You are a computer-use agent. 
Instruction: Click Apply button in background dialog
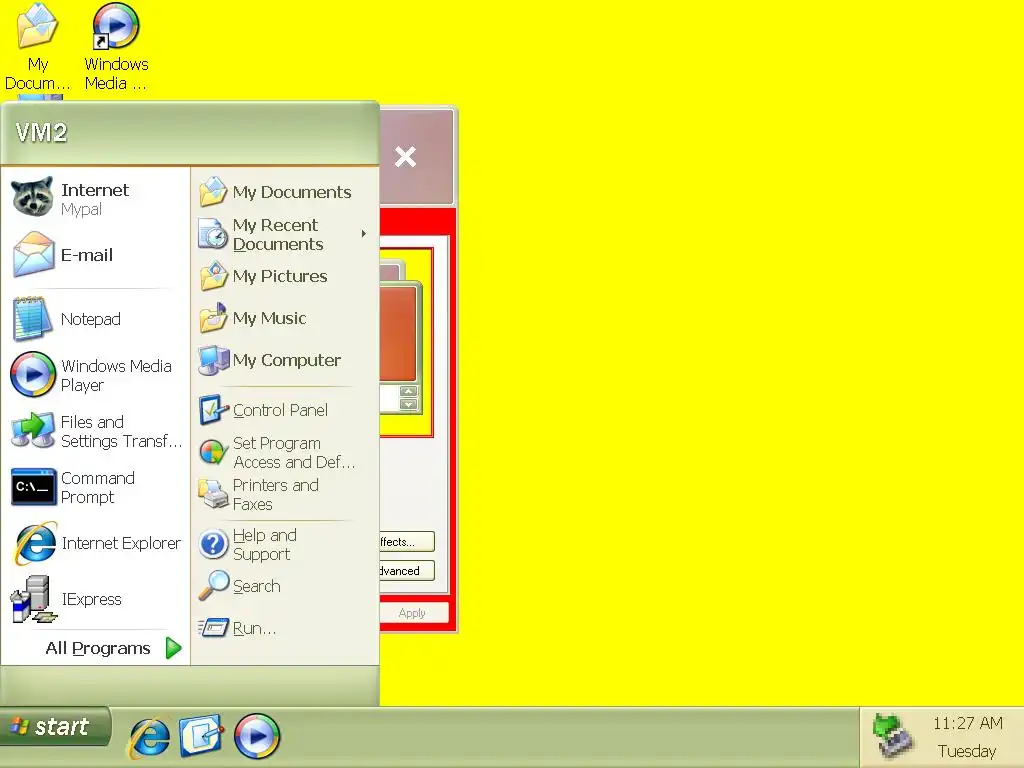[414, 613]
